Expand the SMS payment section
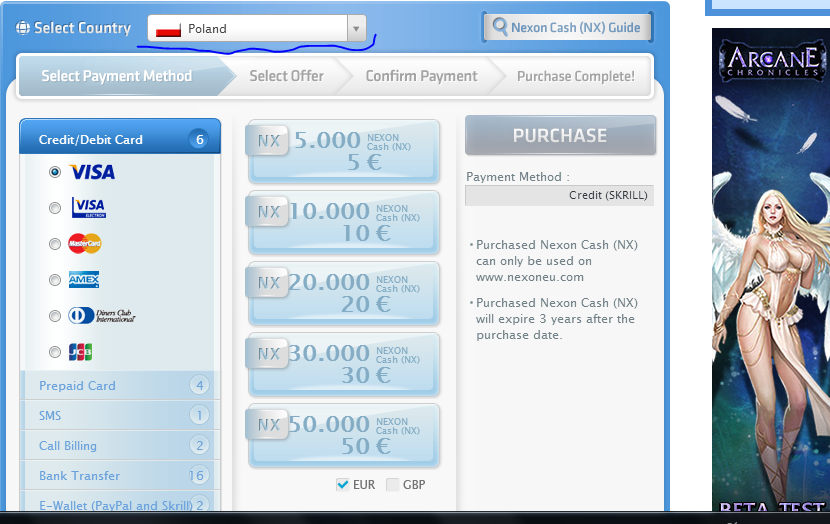Viewport: 830px width, 524px height. point(120,415)
